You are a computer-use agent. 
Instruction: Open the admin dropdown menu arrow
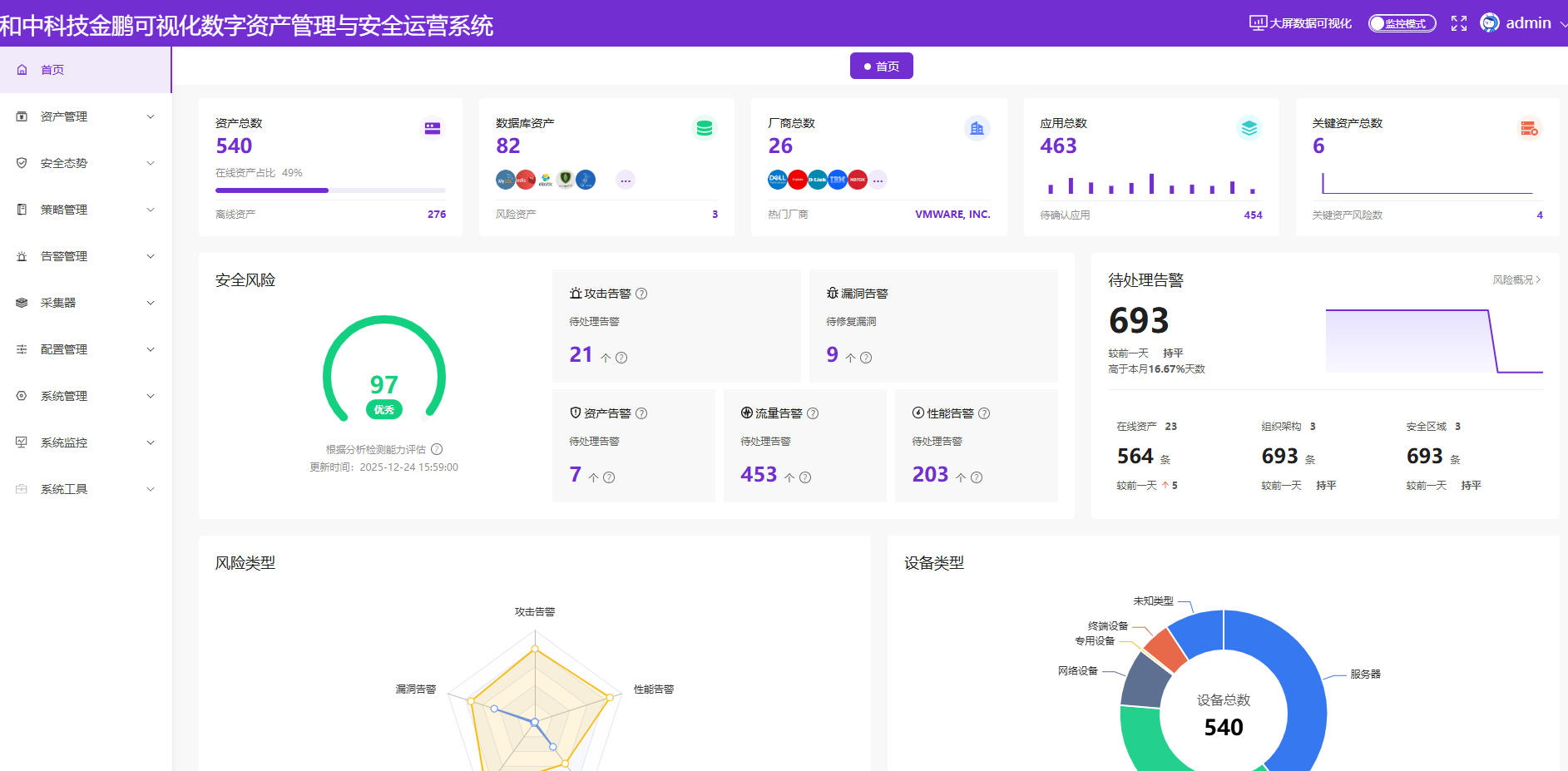tap(1562, 24)
